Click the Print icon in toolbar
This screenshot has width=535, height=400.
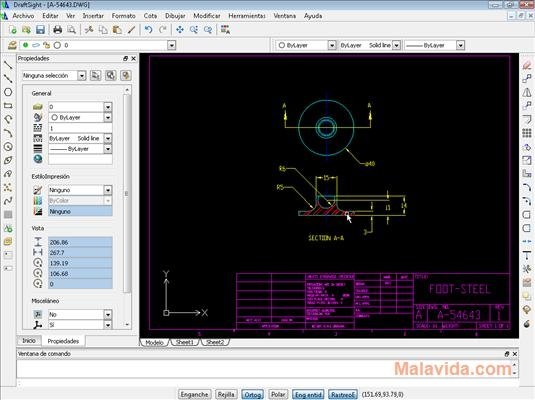click(x=57, y=30)
